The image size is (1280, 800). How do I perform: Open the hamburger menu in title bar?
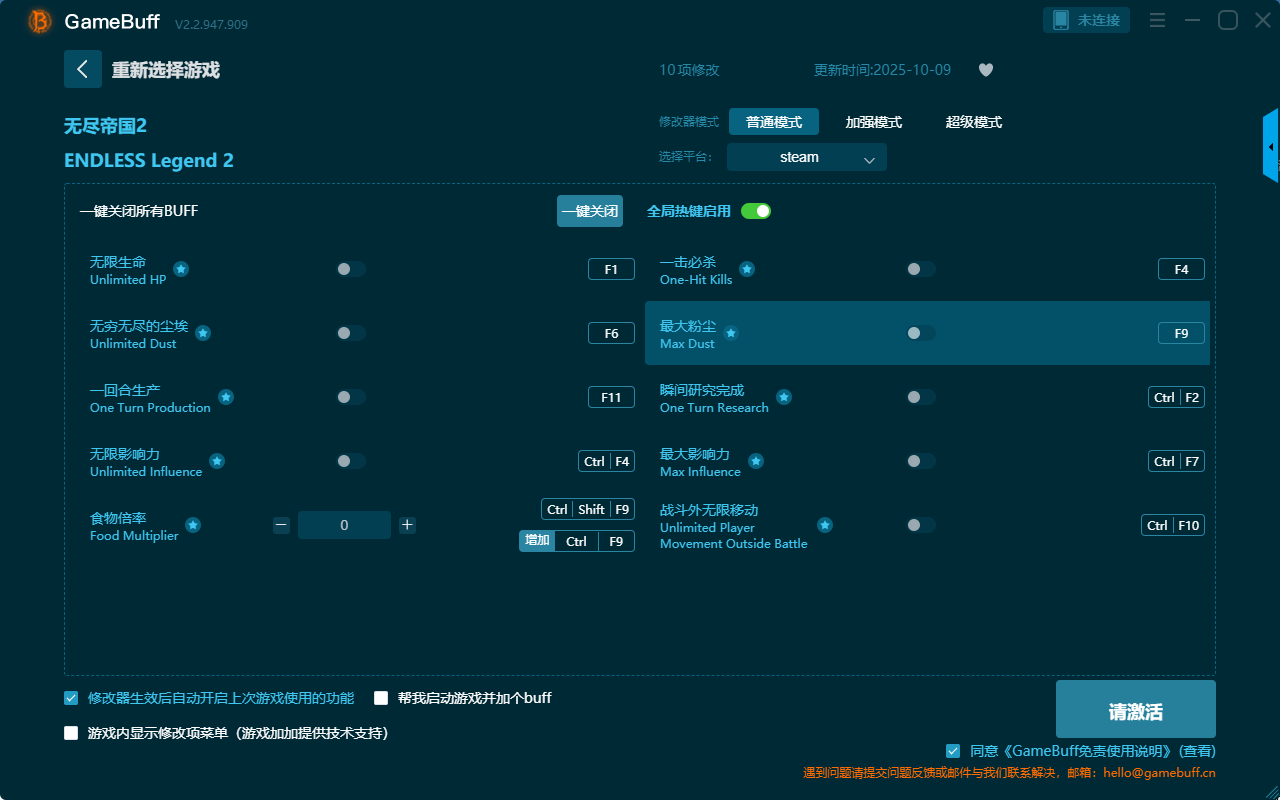point(1157,20)
